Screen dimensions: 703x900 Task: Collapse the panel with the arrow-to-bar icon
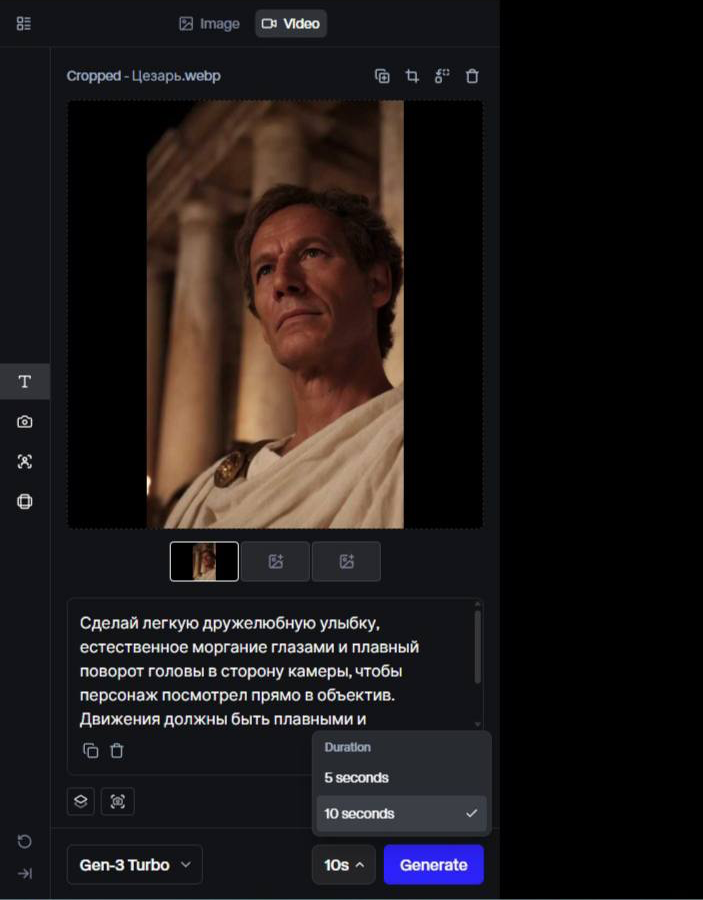click(25, 874)
